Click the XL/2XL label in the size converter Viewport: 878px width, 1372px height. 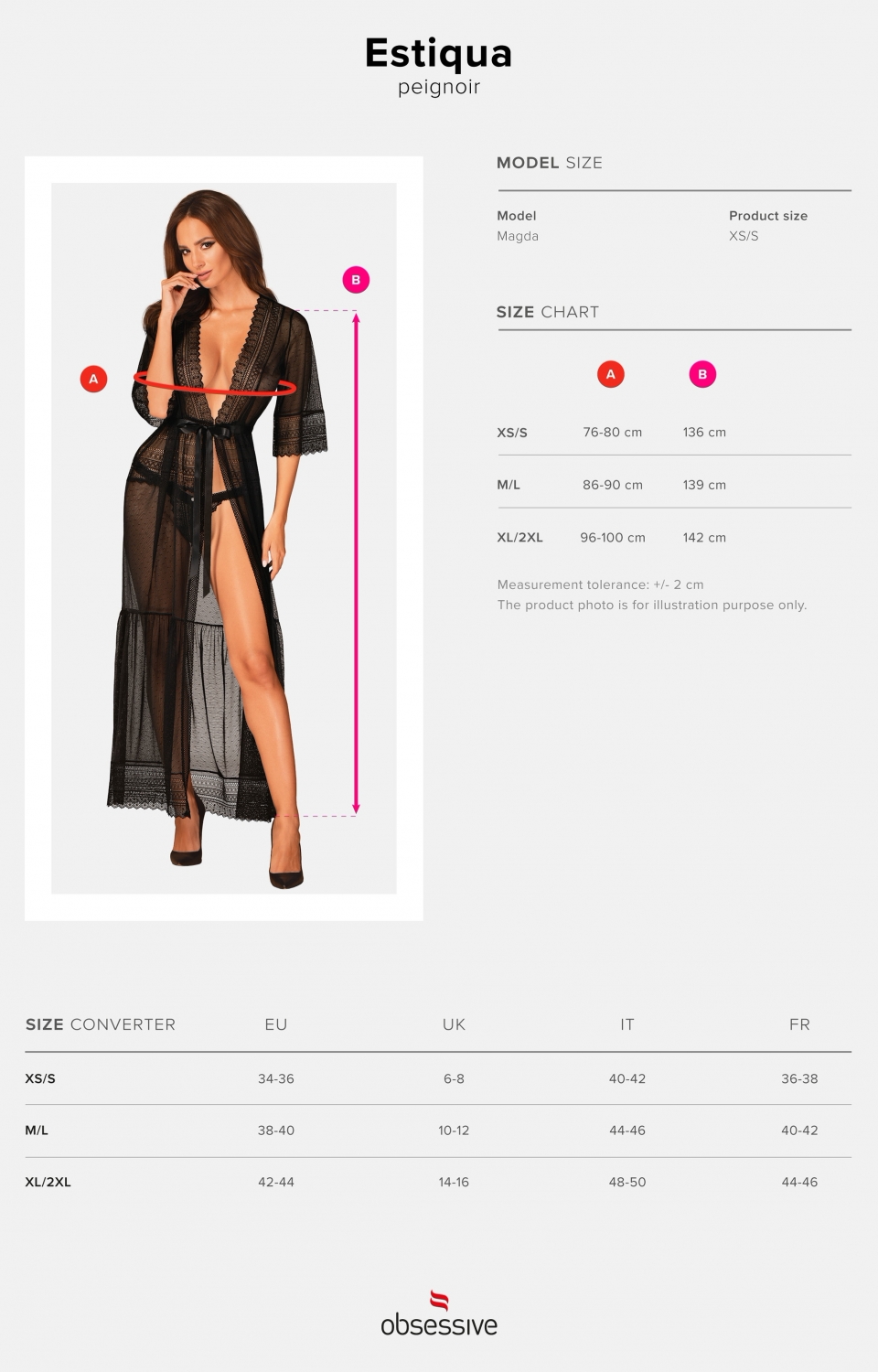[x=48, y=1182]
